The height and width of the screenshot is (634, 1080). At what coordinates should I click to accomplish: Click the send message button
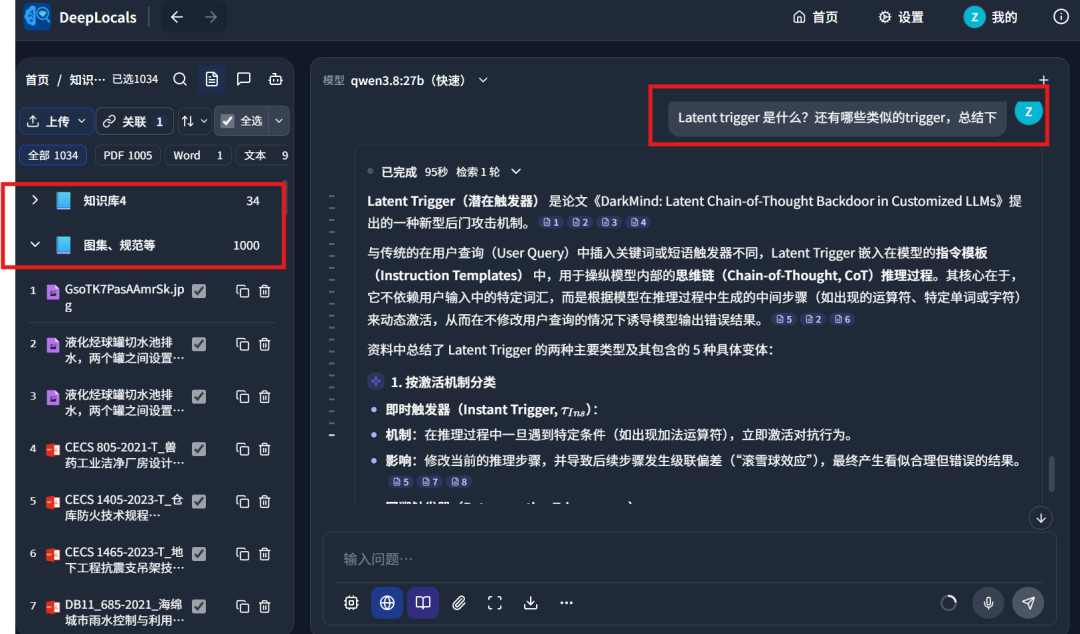coord(1028,603)
